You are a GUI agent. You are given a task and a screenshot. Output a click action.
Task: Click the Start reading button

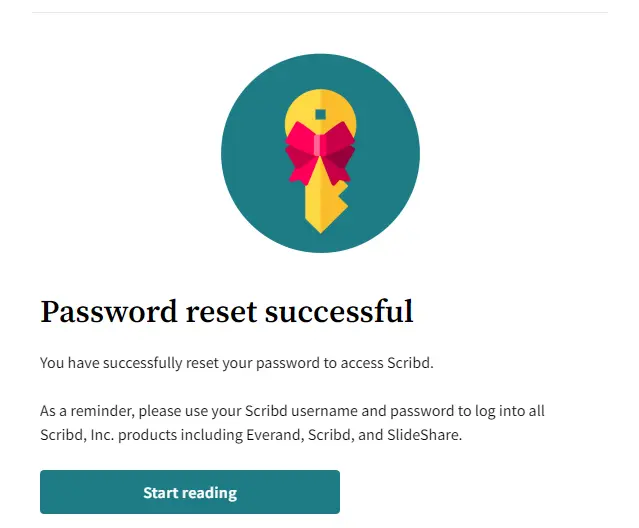tap(189, 492)
